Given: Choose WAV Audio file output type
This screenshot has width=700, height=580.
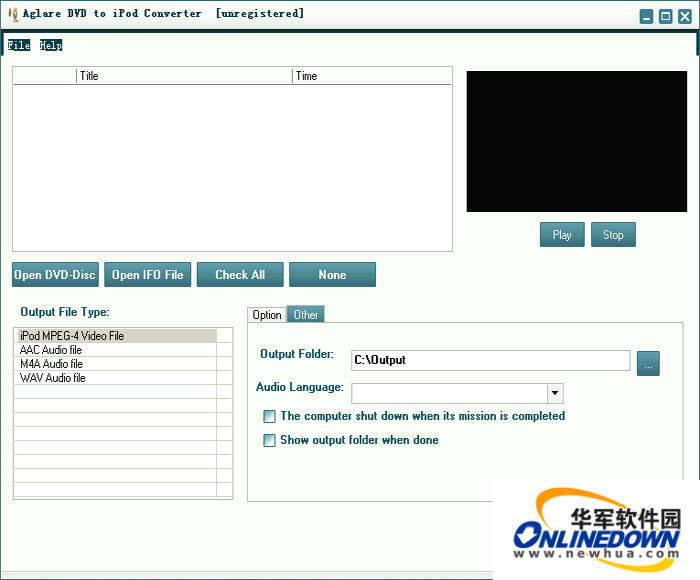Looking at the screenshot, I should (116, 378).
